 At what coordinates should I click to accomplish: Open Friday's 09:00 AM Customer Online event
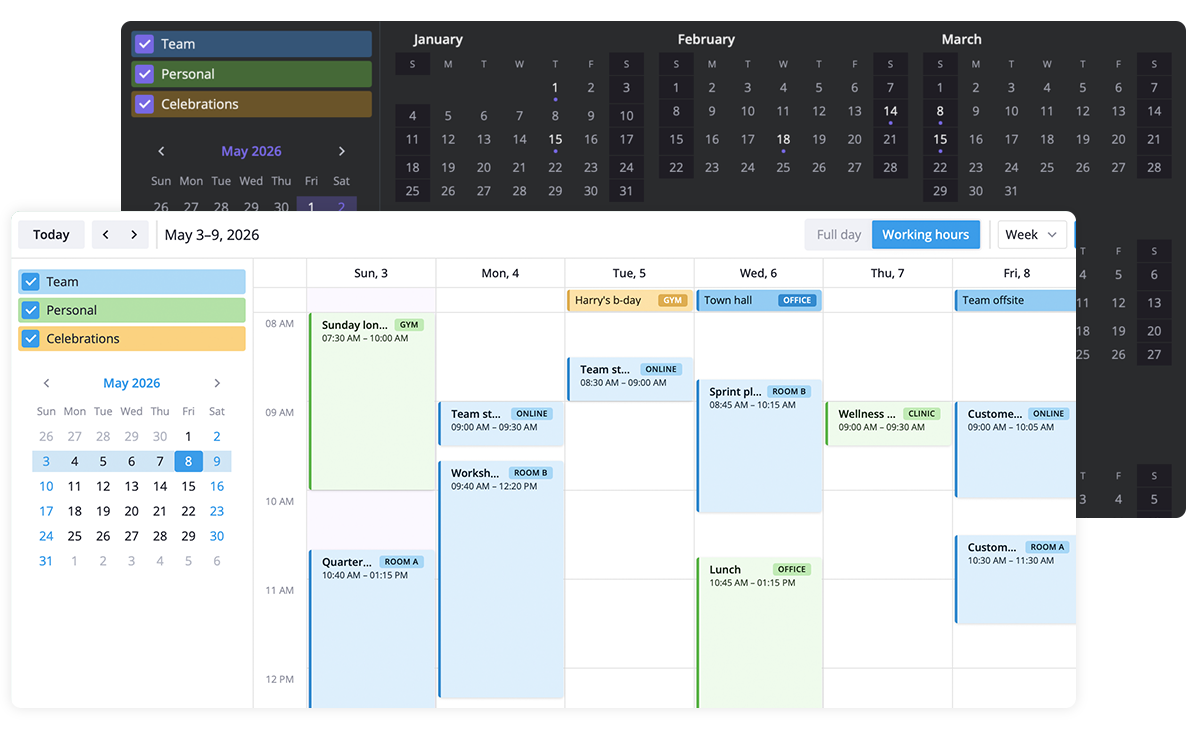pyautogui.click(x=1015, y=450)
